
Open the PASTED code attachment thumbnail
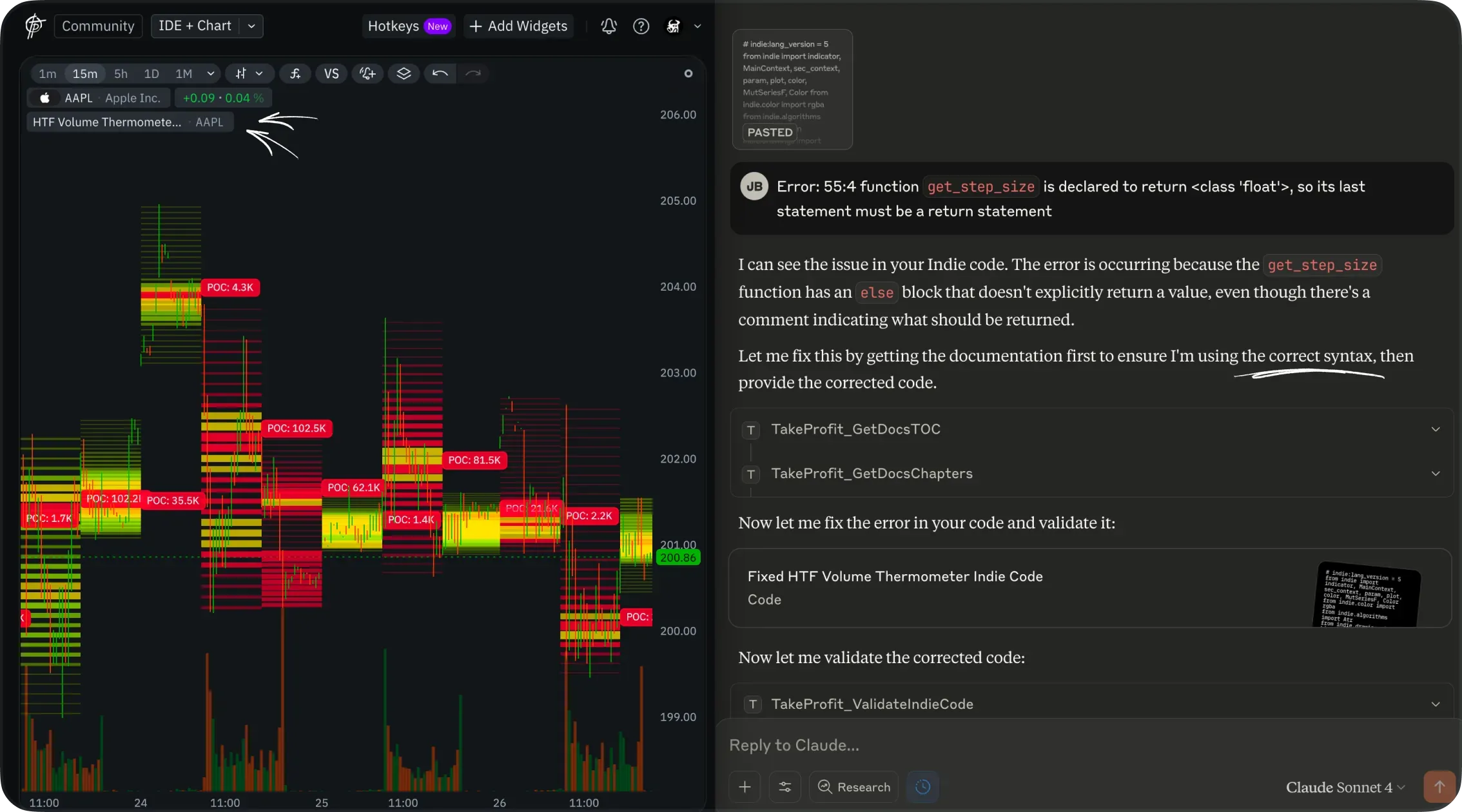tap(792, 90)
